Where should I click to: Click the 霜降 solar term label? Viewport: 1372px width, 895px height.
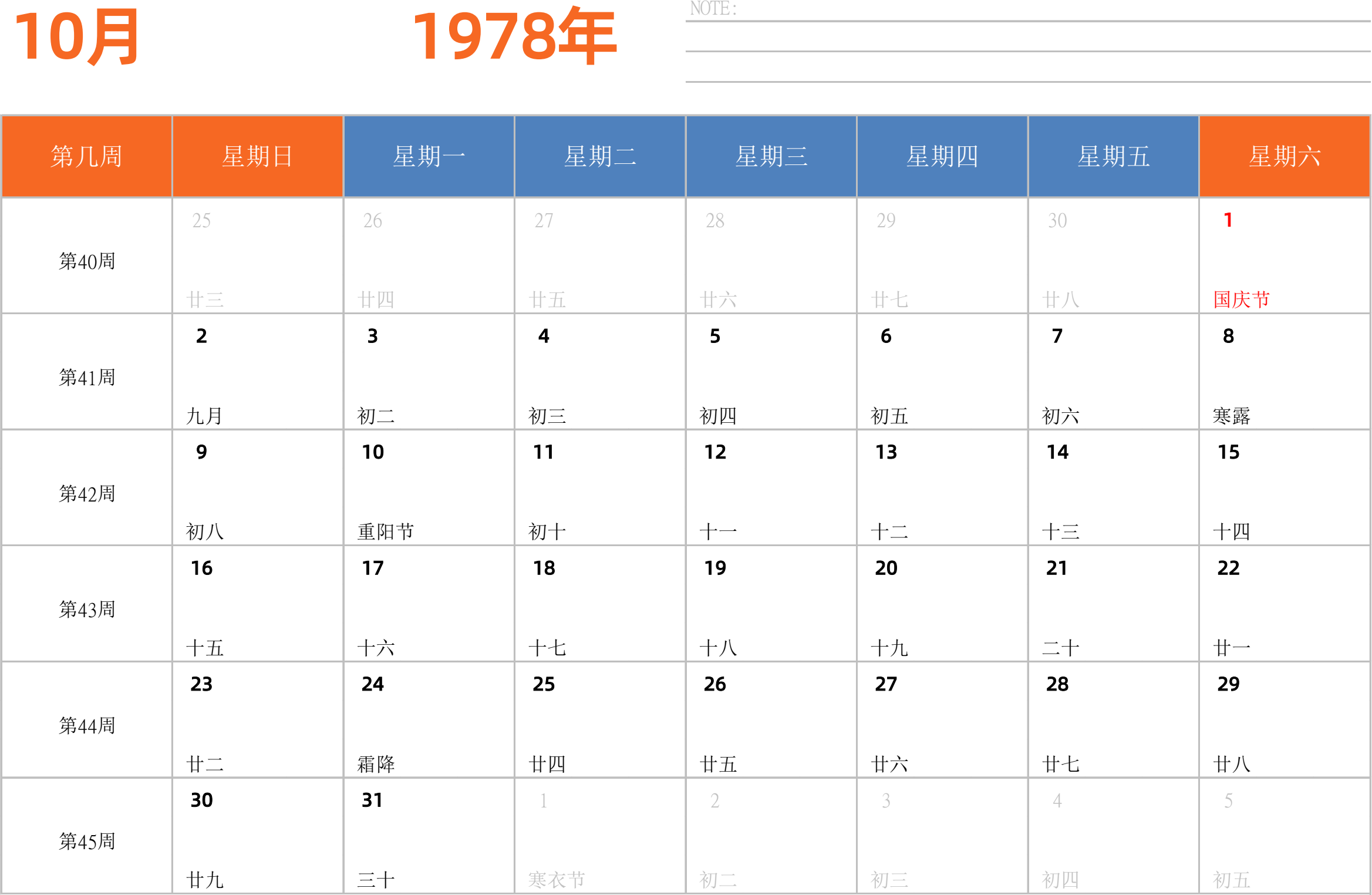376,764
